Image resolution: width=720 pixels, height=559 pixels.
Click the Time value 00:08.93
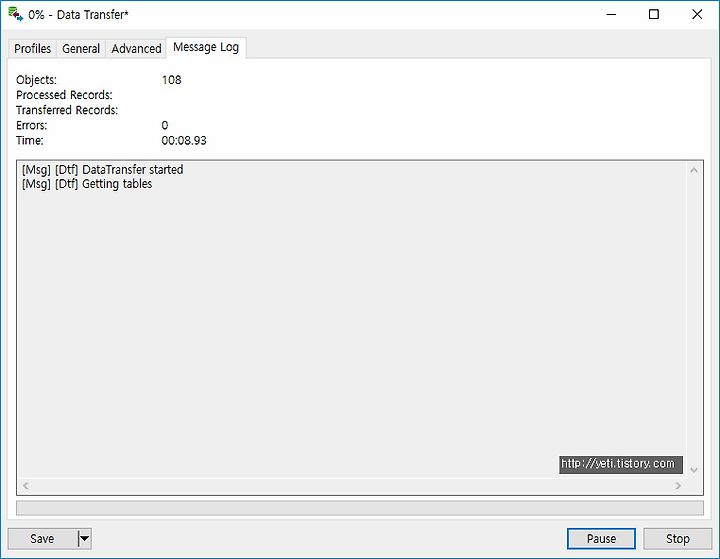184,141
